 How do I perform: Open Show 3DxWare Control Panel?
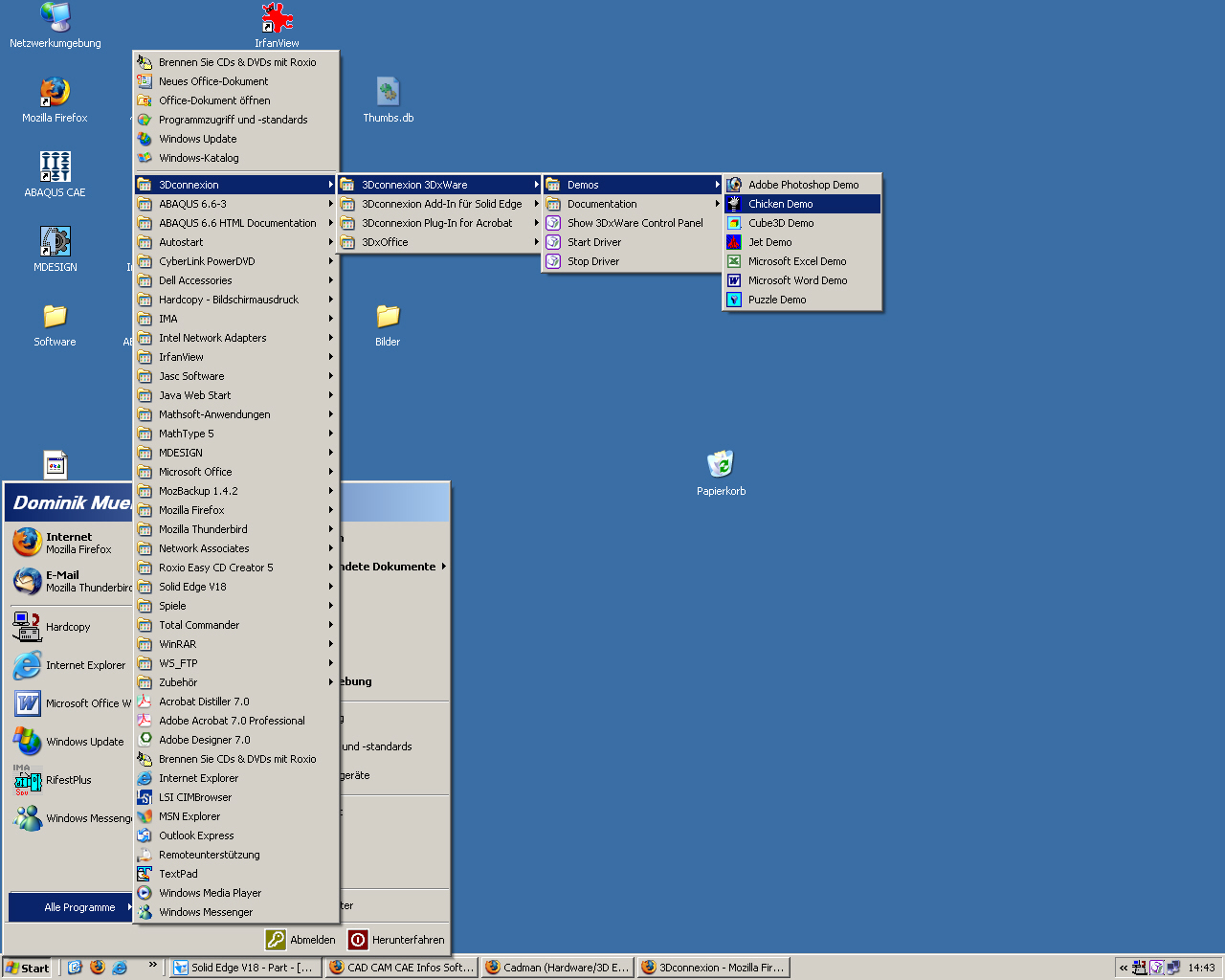tap(633, 223)
